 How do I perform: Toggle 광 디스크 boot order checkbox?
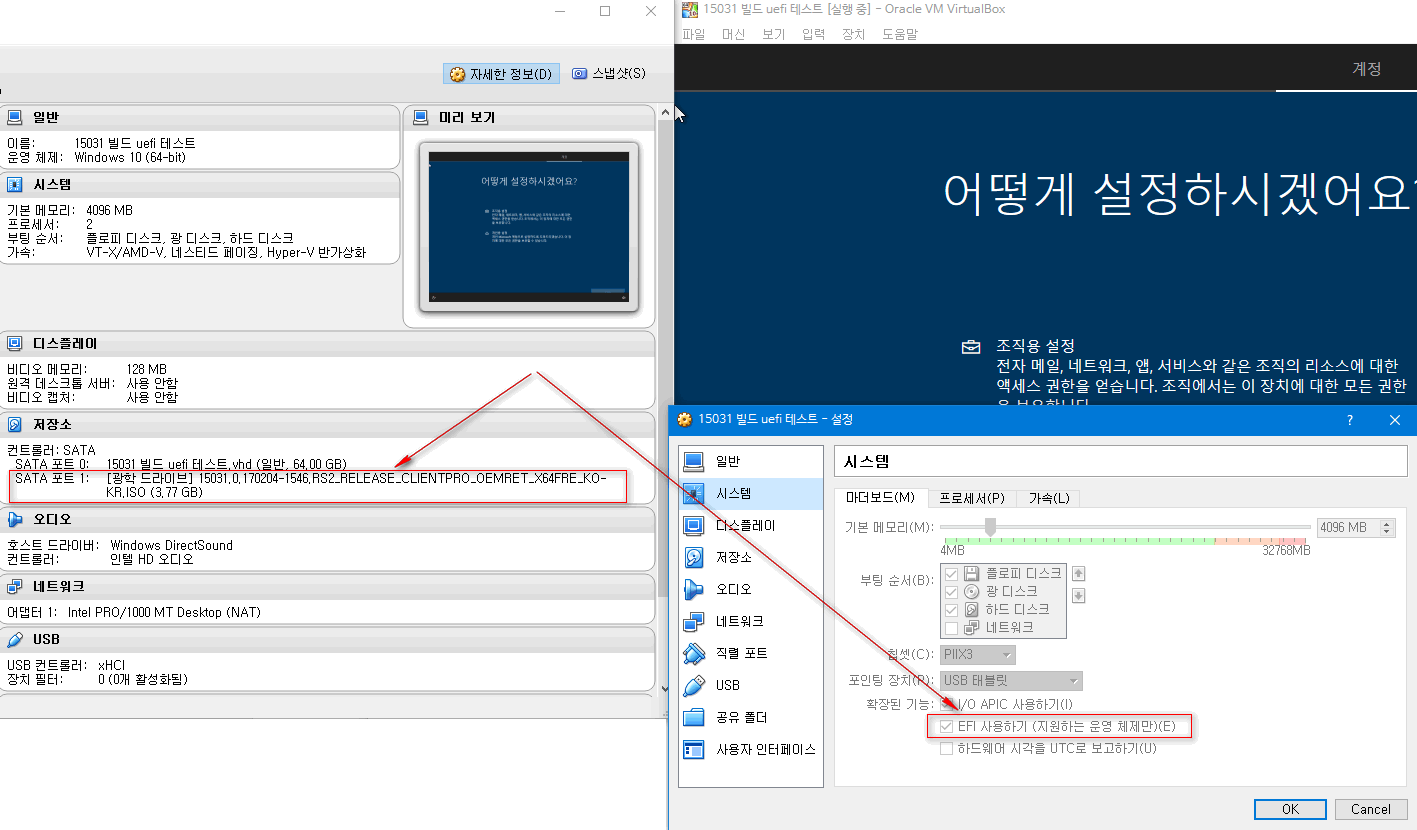tap(951, 592)
